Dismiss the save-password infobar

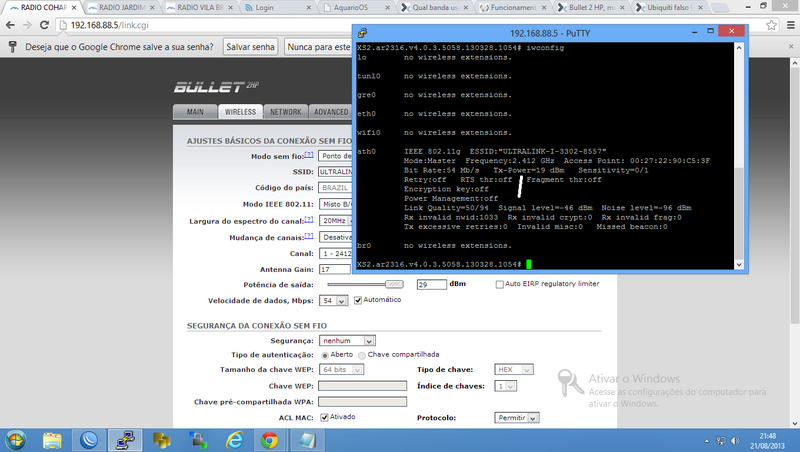click(791, 46)
